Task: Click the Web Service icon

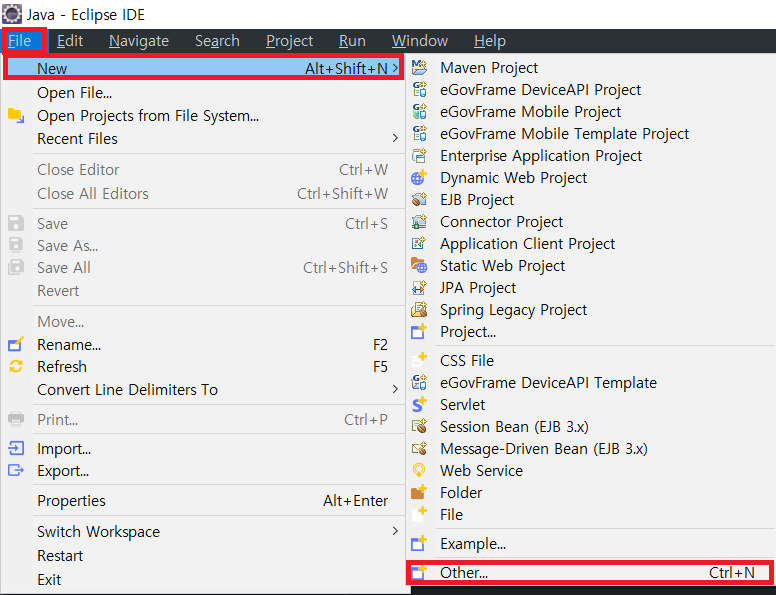Action: coord(419,470)
